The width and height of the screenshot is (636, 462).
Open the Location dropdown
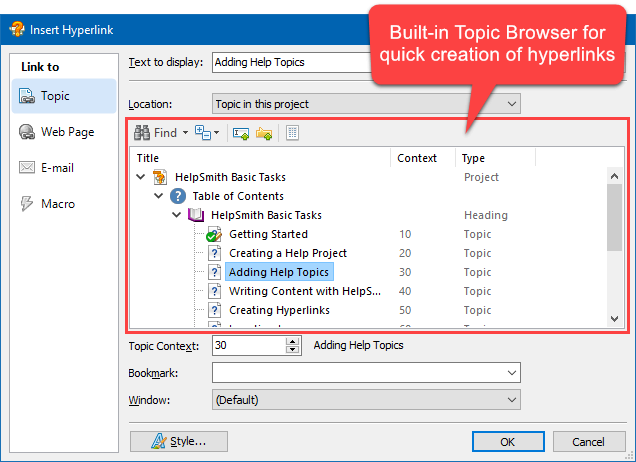366,104
